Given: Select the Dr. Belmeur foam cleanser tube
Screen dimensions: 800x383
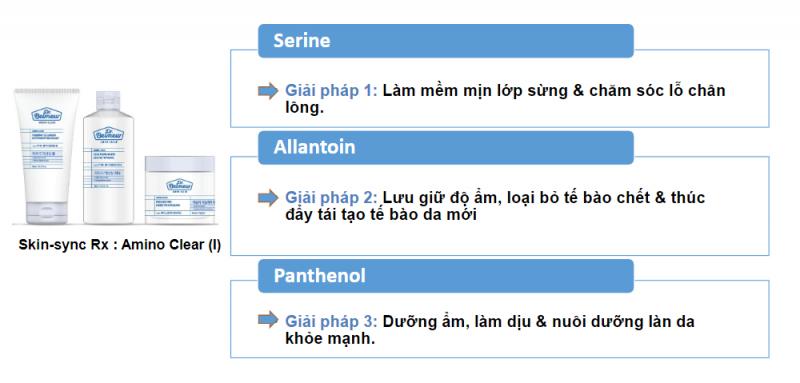Looking at the screenshot, I should [x=47, y=156].
